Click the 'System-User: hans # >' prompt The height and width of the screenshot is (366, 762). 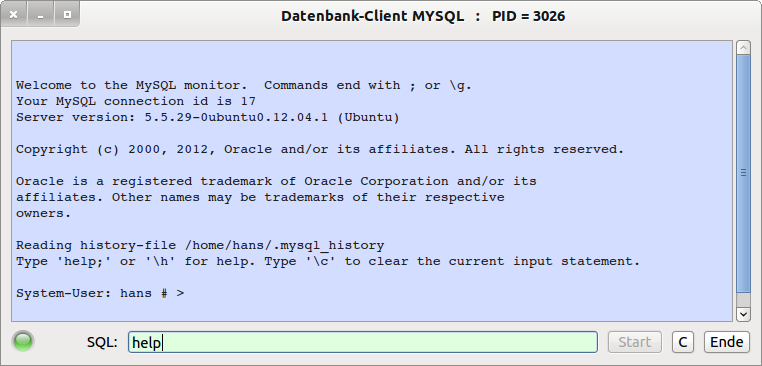tap(100, 294)
